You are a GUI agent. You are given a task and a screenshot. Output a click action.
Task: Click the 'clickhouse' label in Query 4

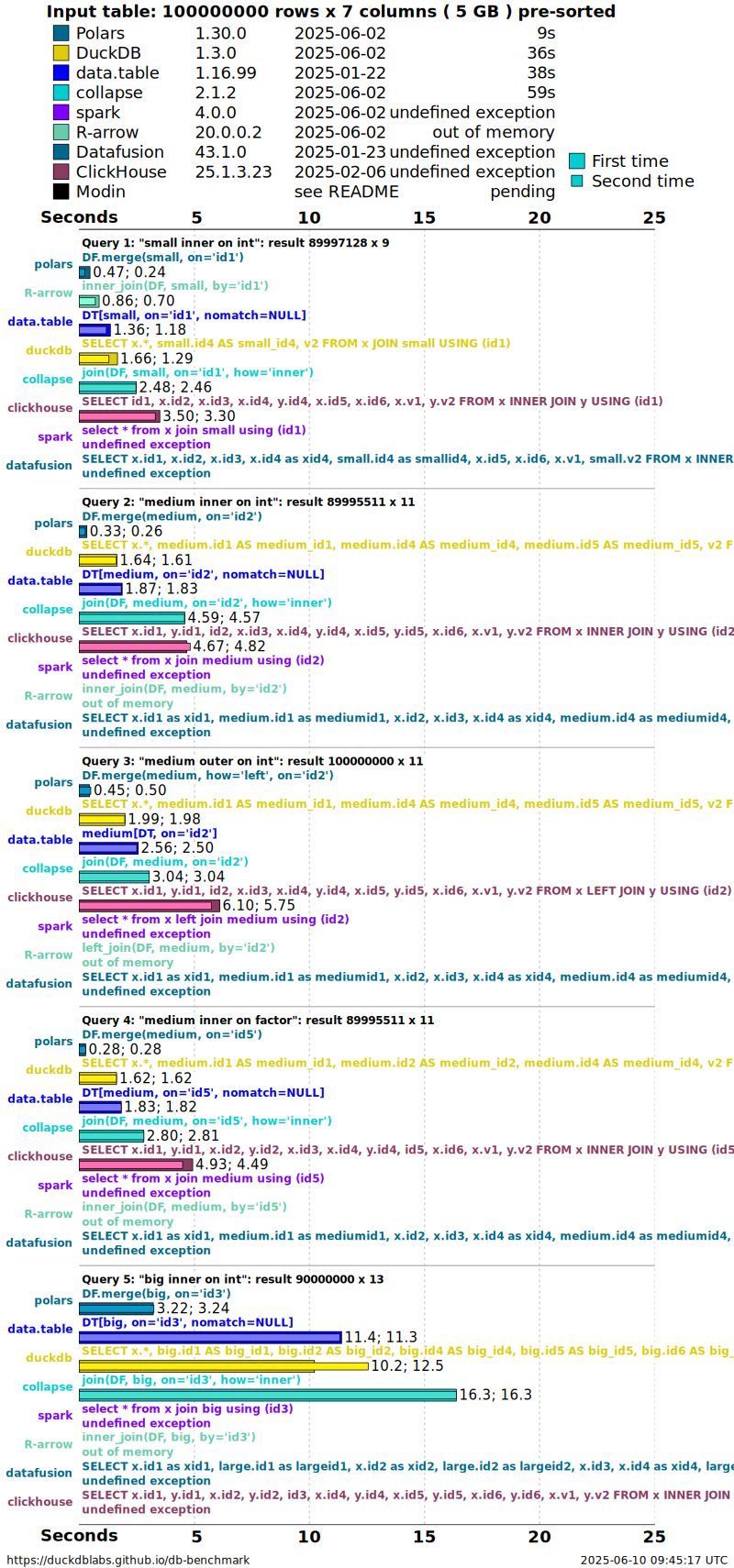pyautogui.click(x=39, y=1157)
